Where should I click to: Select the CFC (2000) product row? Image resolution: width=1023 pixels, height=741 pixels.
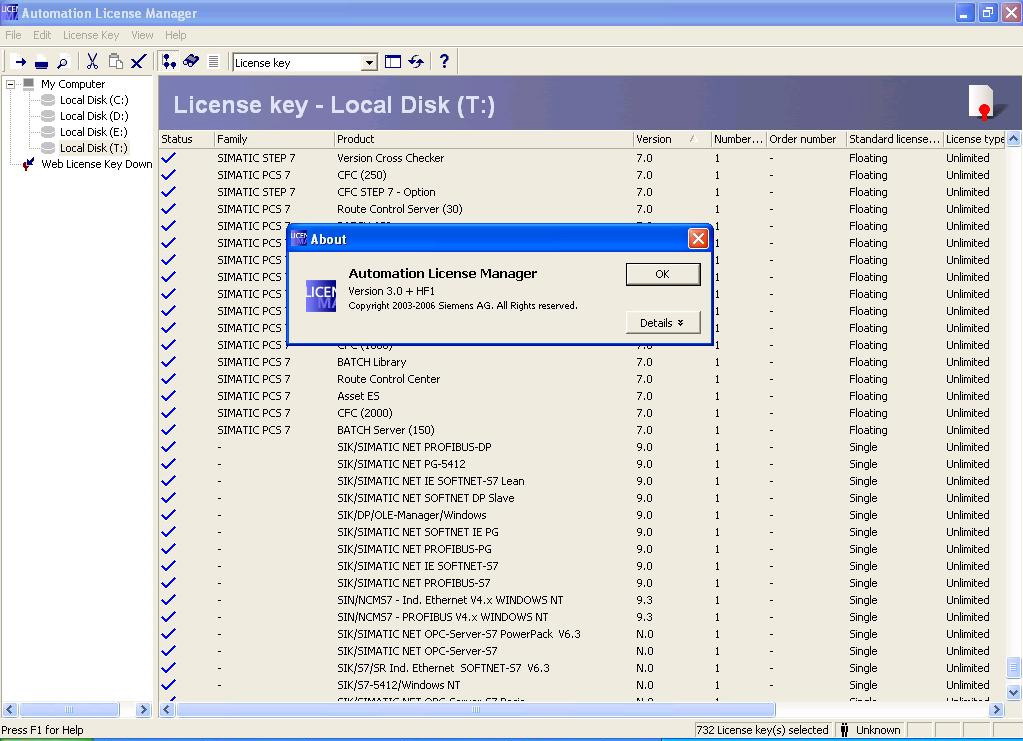click(x=583, y=413)
